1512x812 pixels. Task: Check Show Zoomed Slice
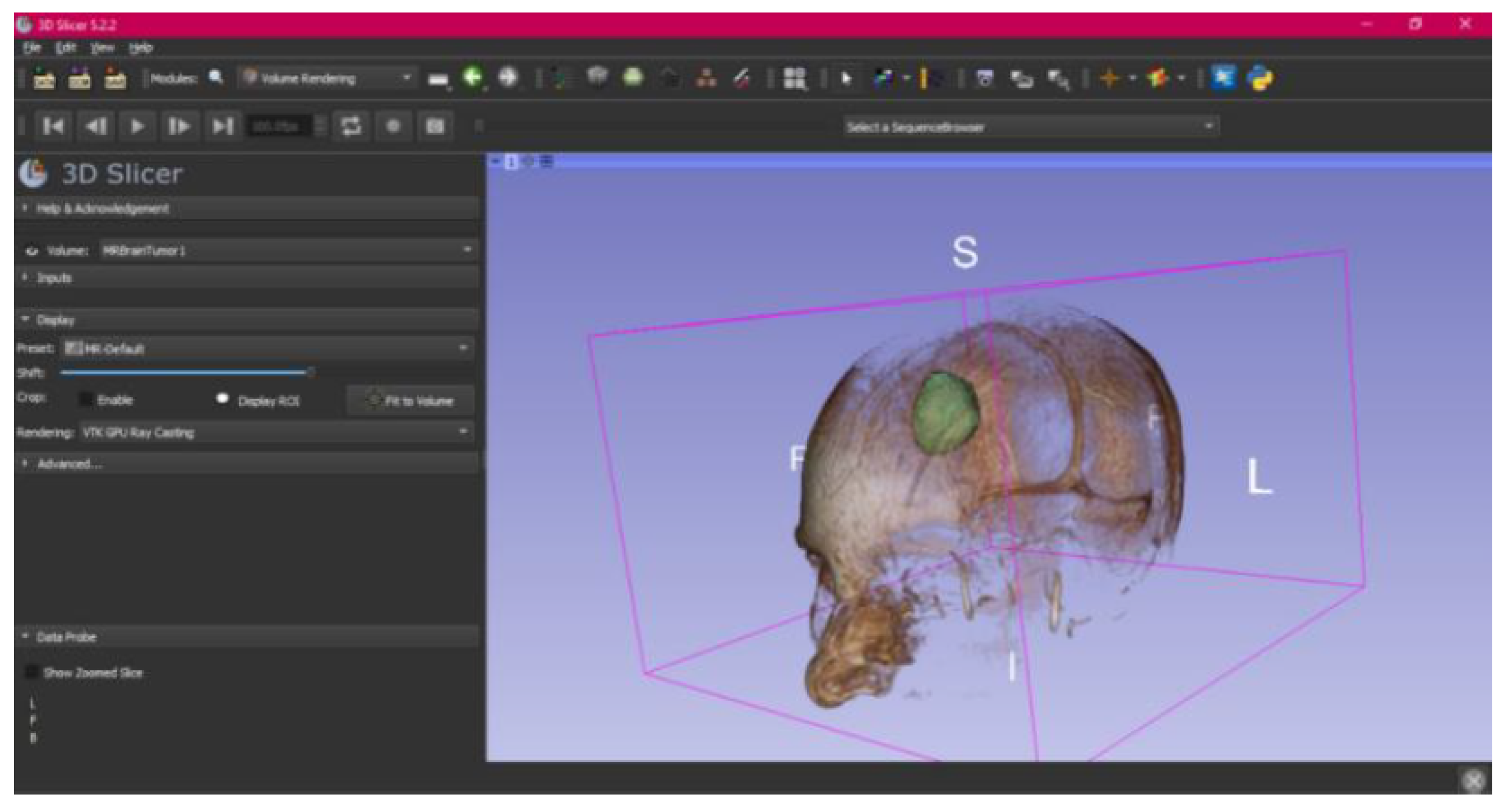point(32,672)
